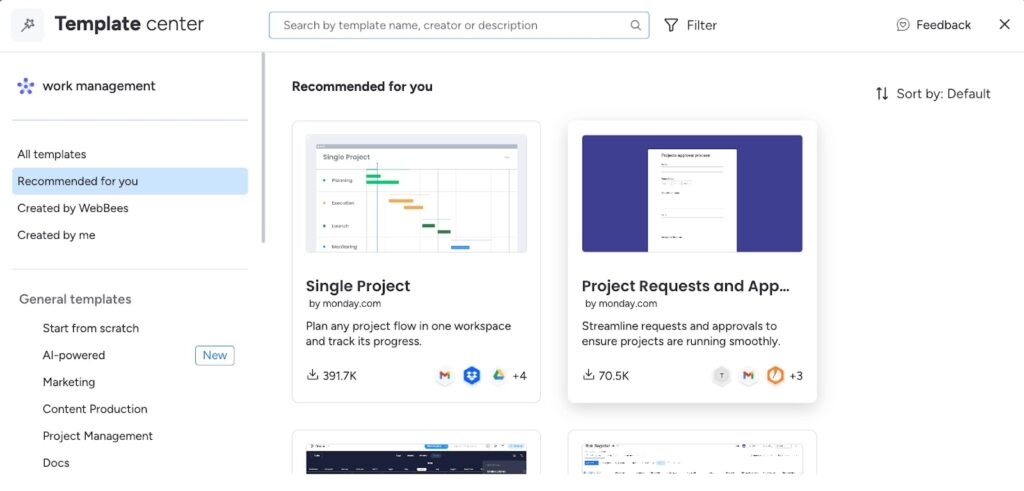This screenshot has height=491, width=1024.
Task: Click orange hexagon icon on Project Requests card
Action: (775, 376)
